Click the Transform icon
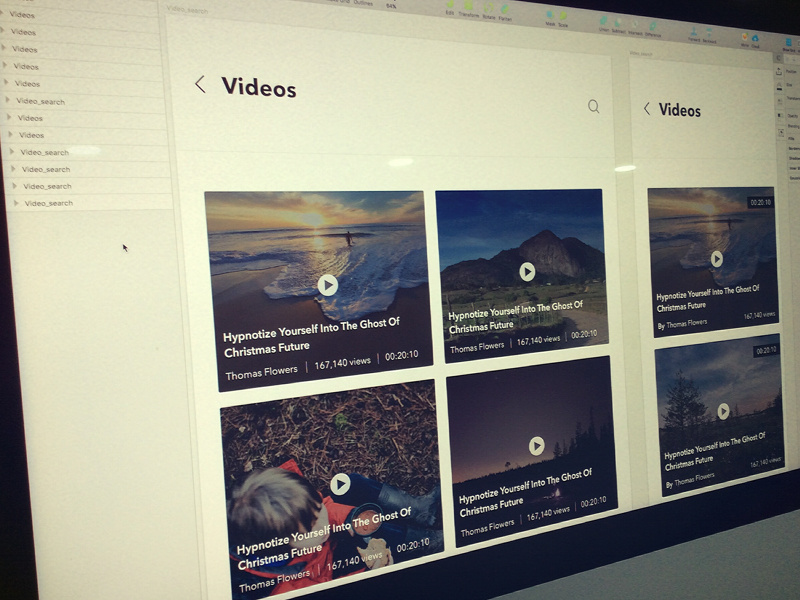Image resolution: width=800 pixels, height=600 pixels. click(x=468, y=7)
